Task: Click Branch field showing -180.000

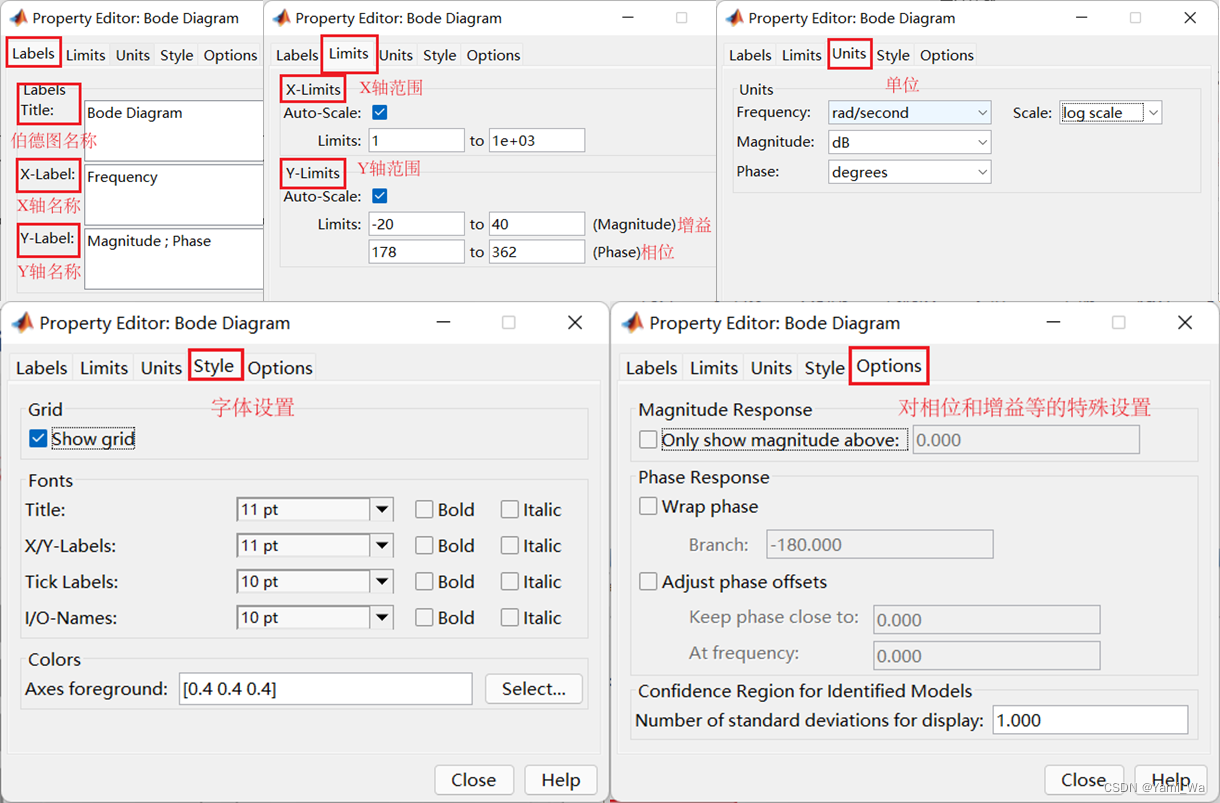Action: 880,545
